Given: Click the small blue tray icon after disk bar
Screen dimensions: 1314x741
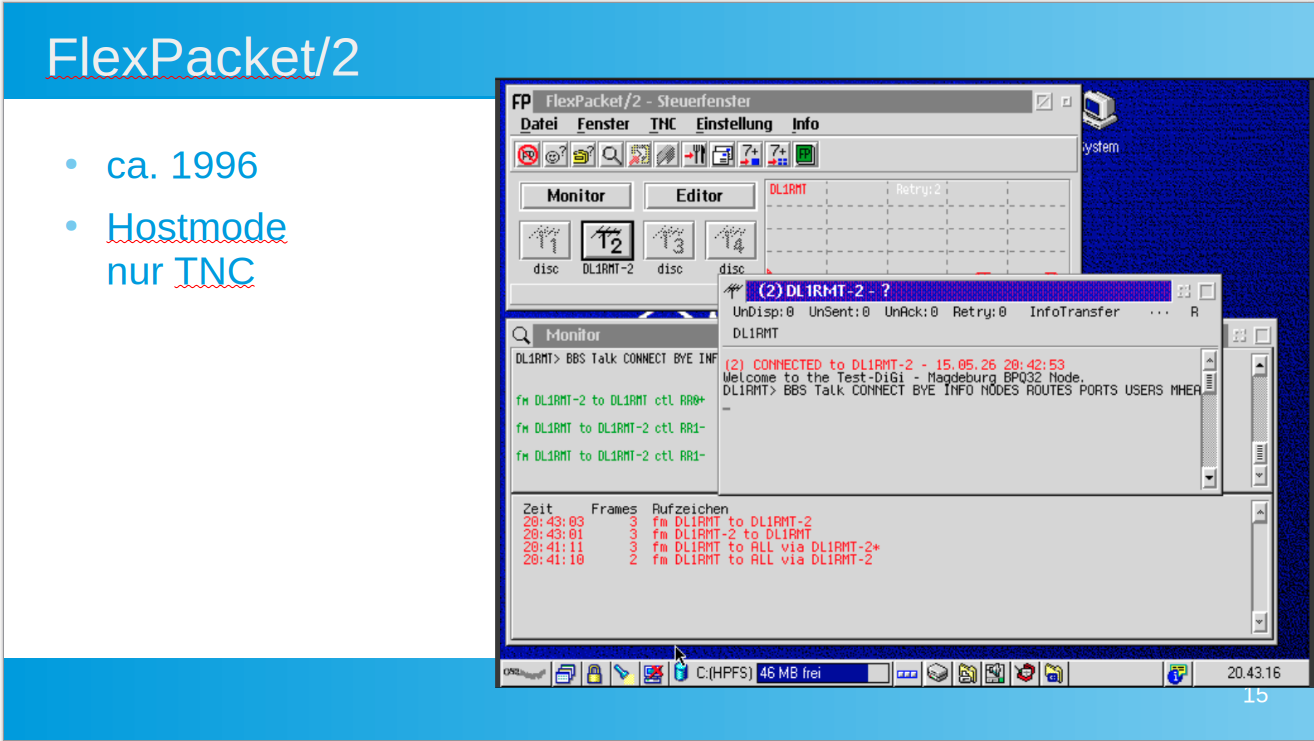Looking at the screenshot, I should [x=907, y=674].
